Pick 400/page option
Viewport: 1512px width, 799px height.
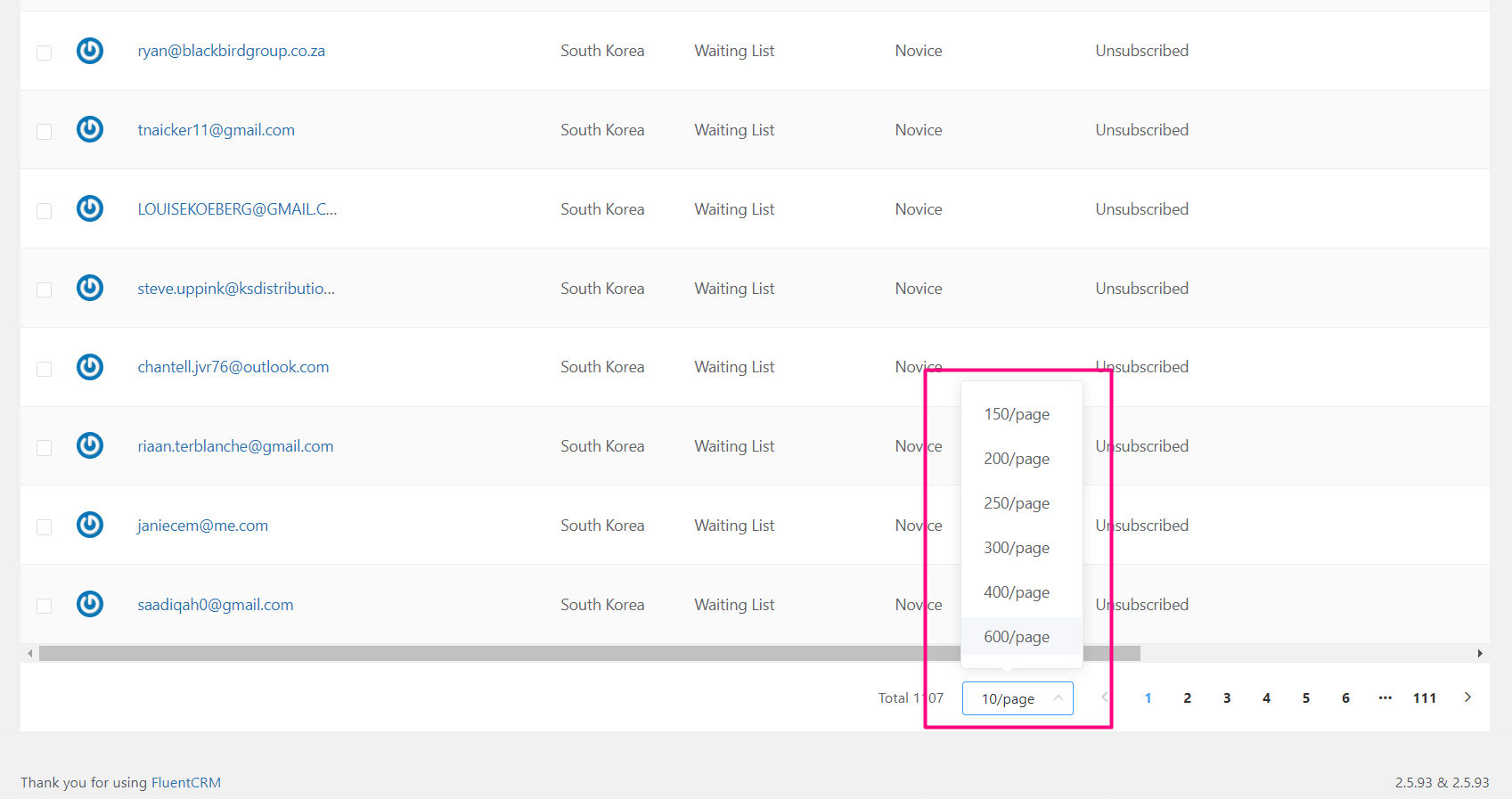[1022, 592]
